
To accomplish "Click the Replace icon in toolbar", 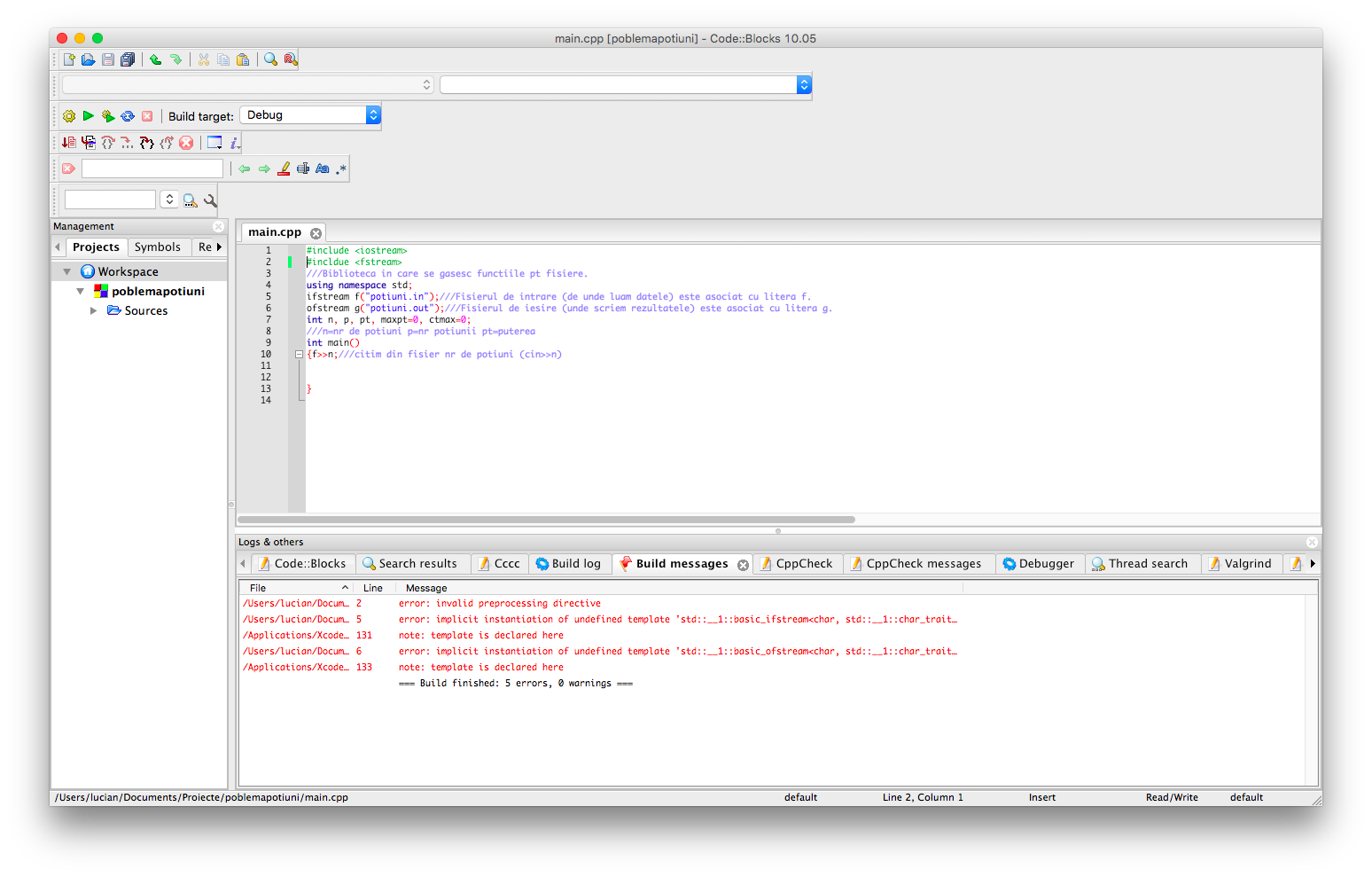I will [x=291, y=59].
